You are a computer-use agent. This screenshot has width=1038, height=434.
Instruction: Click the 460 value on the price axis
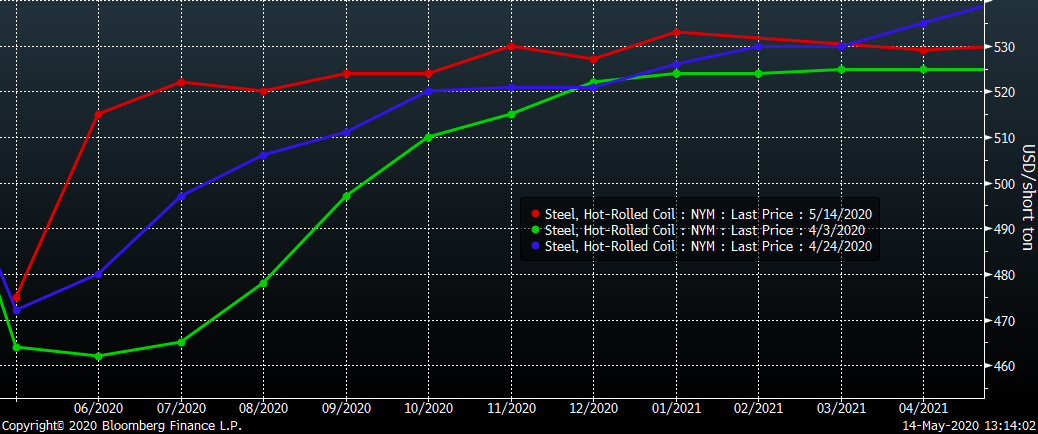(1004, 367)
